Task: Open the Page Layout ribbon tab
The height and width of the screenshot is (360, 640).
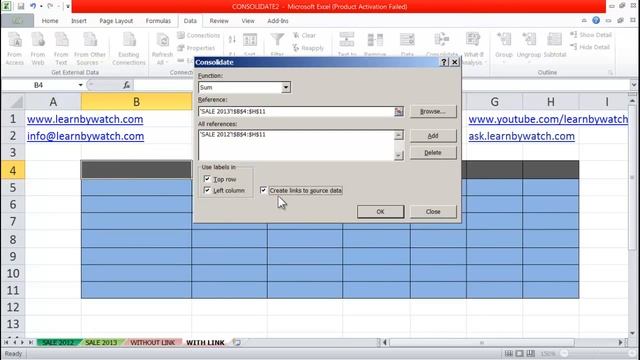Action: click(116, 21)
